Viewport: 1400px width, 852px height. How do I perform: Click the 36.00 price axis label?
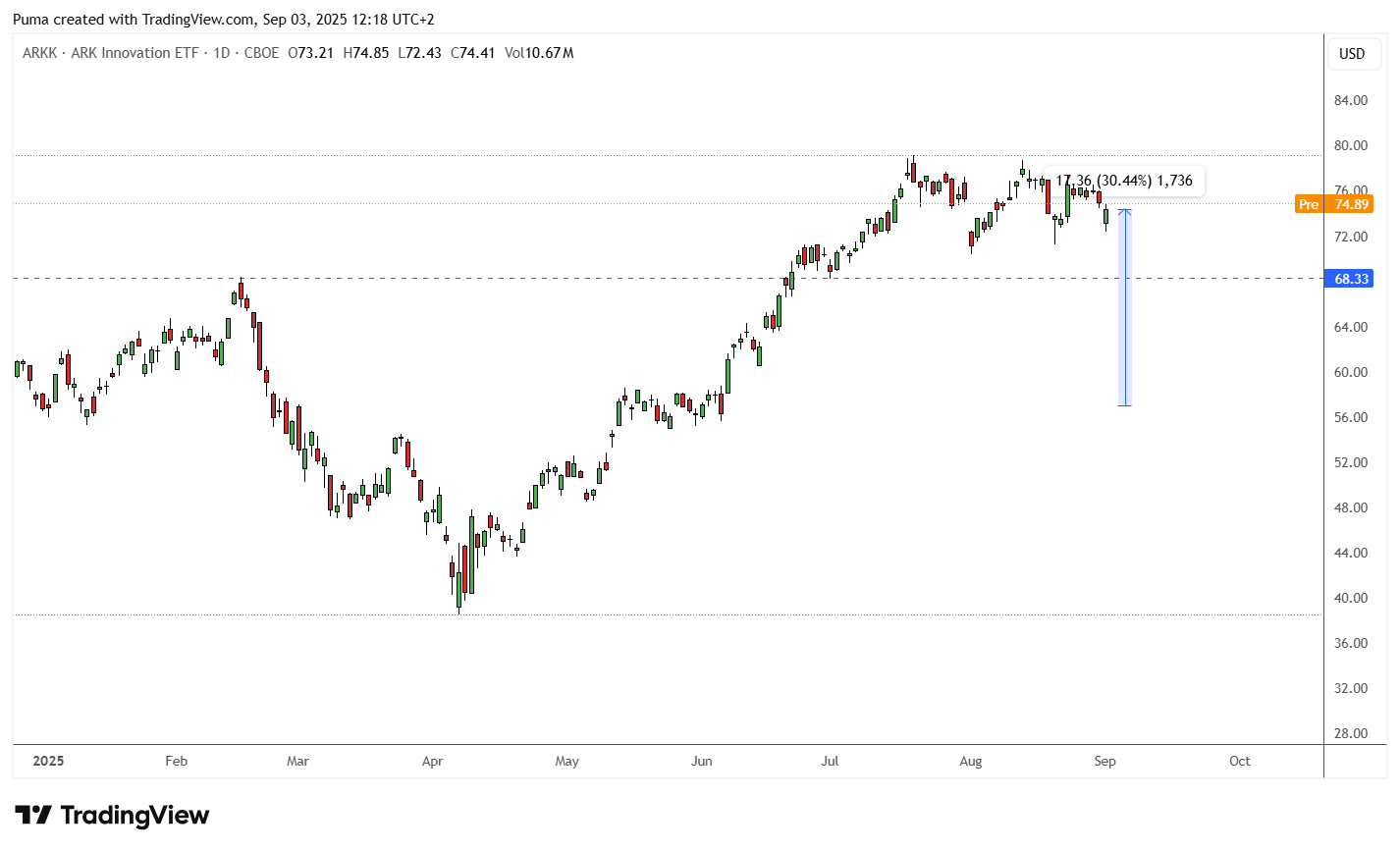coord(1351,643)
